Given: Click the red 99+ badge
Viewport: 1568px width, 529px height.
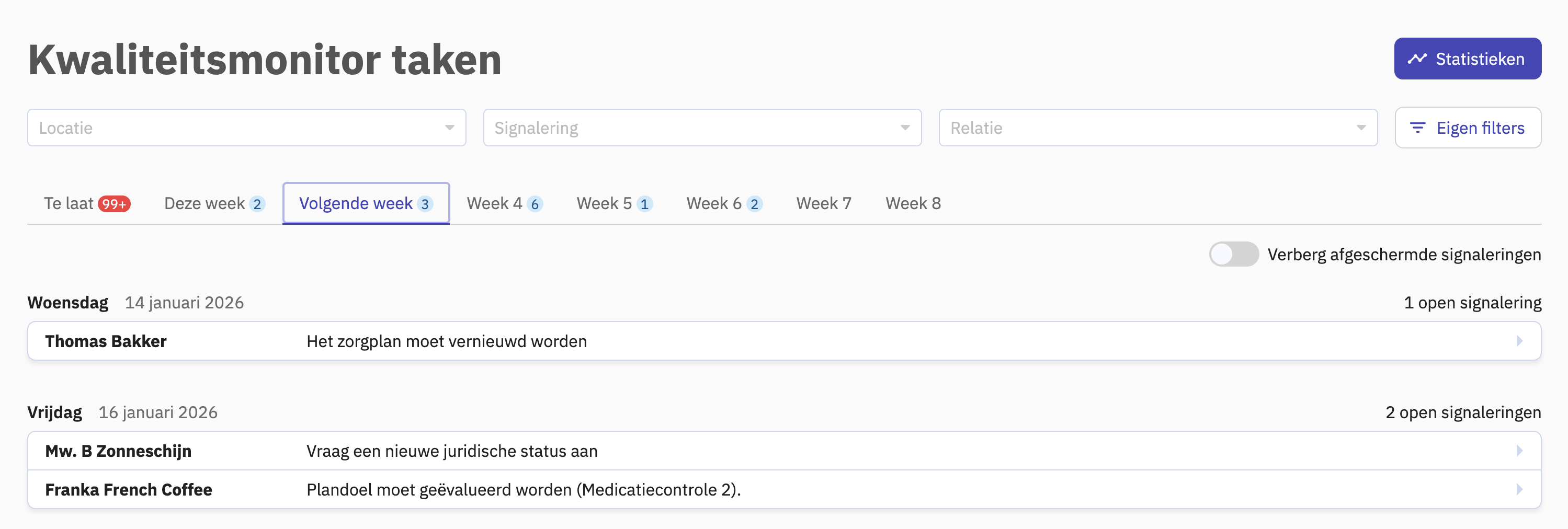Looking at the screenshot, I should pyautogui.click(x=114, y=204).
